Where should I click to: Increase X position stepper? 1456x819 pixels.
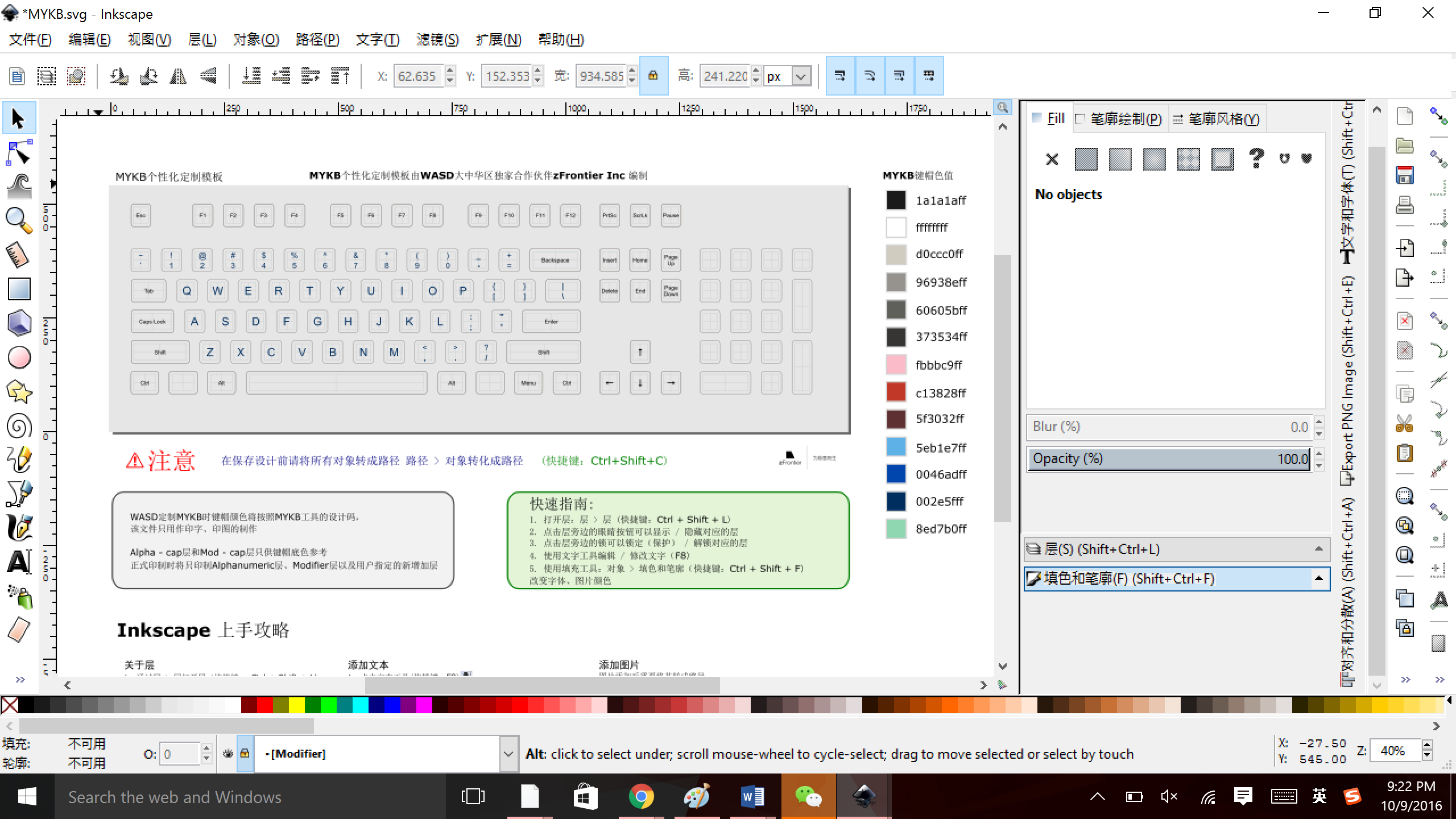(x=450, y=71)
